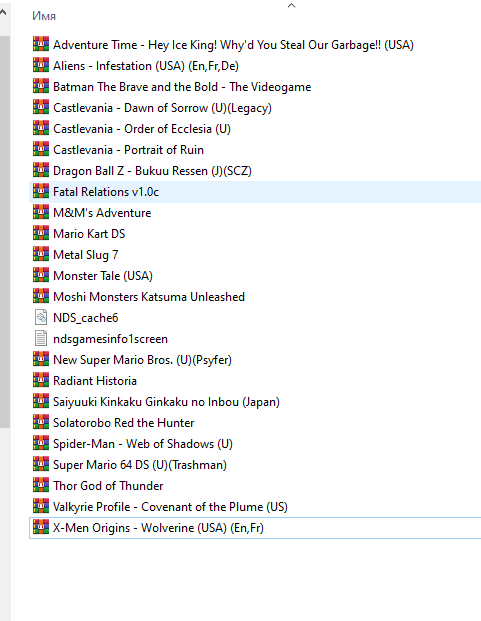Click the Super Mario 64 DS archive icon
The width and height of the screenshot is (481, 621).
(41, 464)
